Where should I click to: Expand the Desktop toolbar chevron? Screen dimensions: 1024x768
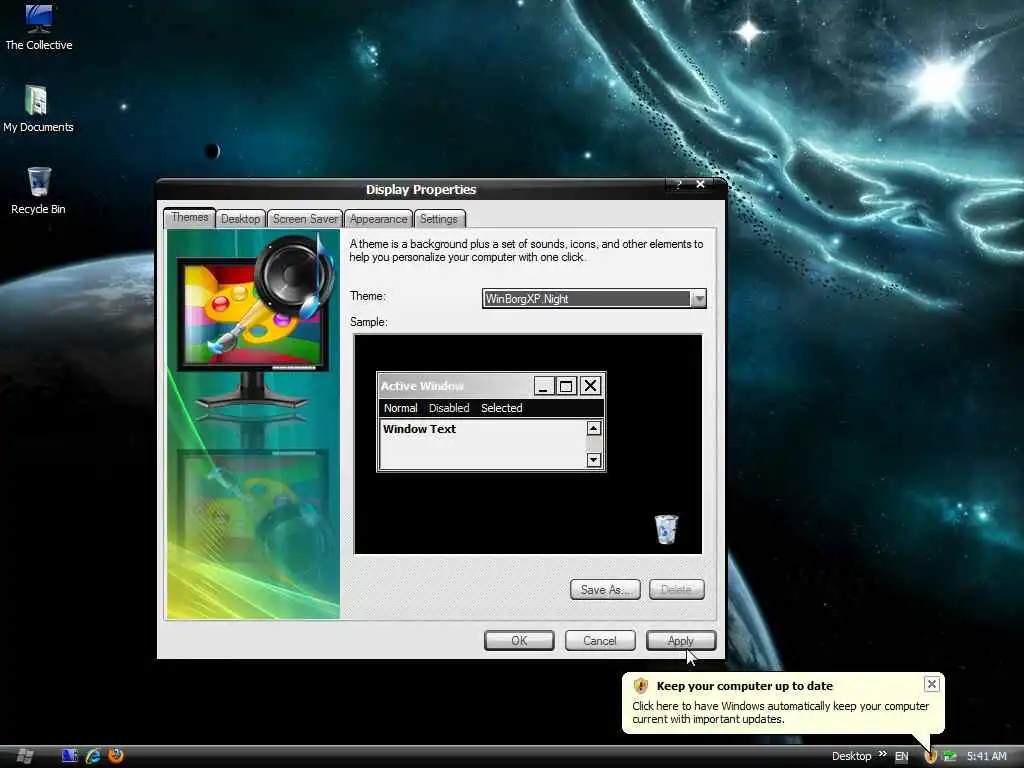point(883,754)
